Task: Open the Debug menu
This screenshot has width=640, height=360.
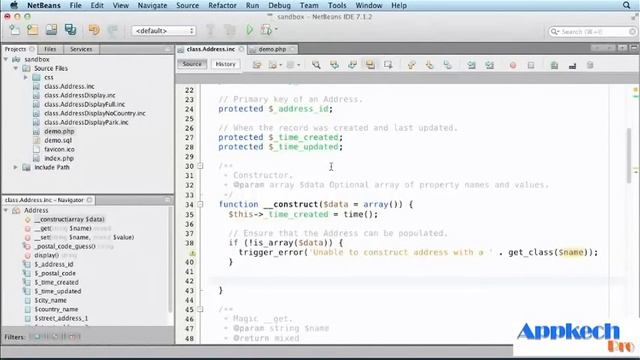Action: [x=280, y=5]
